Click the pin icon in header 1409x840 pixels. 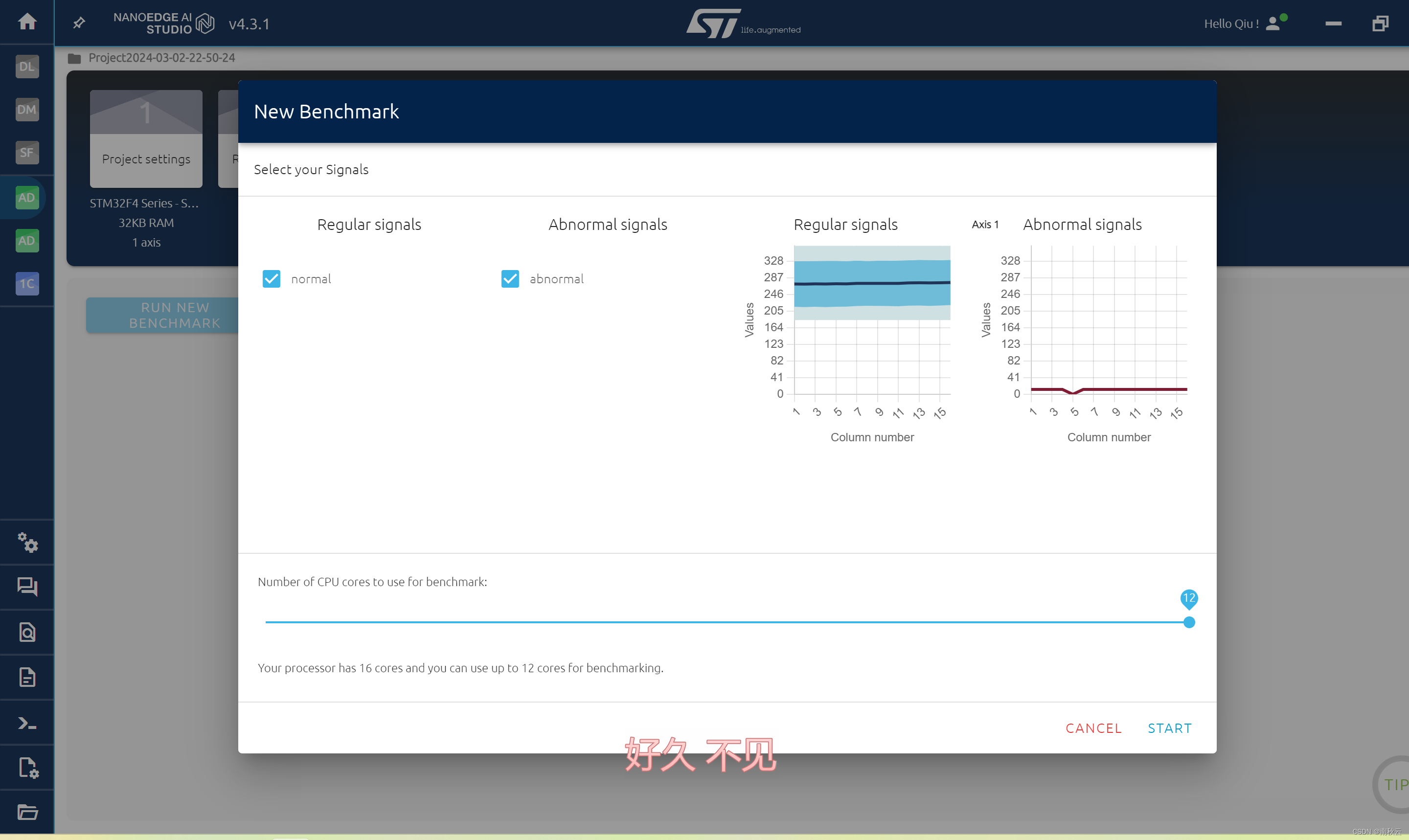pos(79,23)
